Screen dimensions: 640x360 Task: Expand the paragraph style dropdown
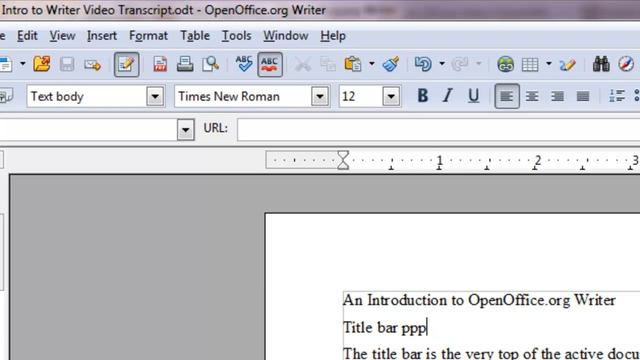tap(155, 97)
